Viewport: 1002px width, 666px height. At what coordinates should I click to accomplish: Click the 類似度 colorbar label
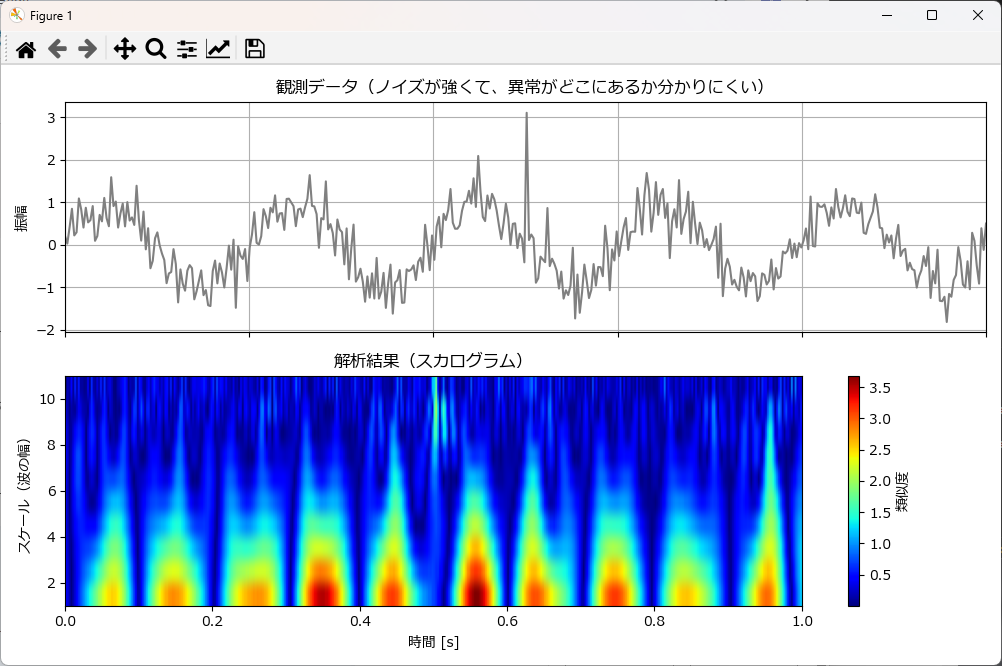click(902, 491)
